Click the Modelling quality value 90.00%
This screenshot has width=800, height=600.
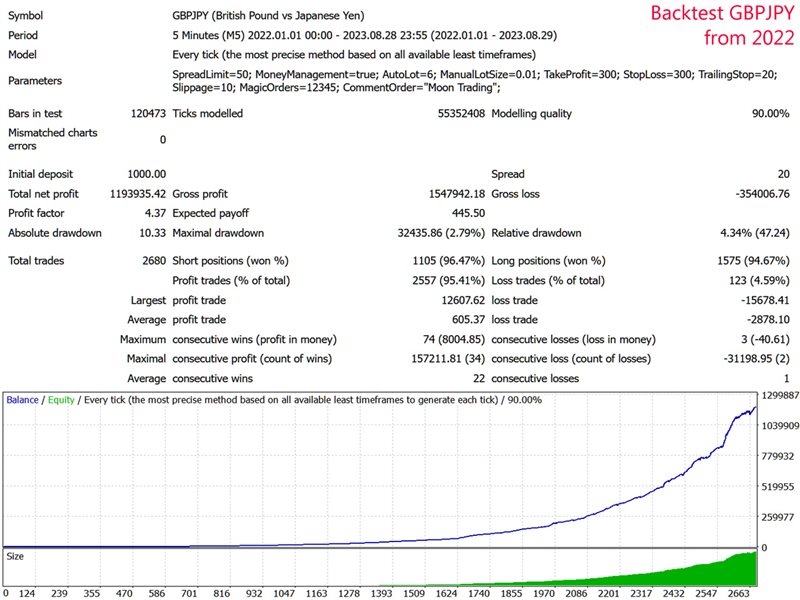tap(770, 113)
